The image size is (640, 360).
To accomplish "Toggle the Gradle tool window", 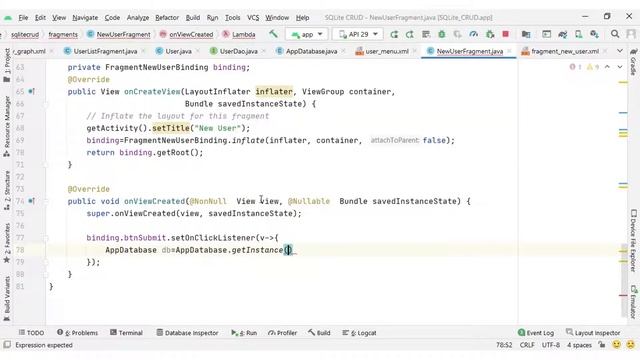I will click(x=633, y=62).
